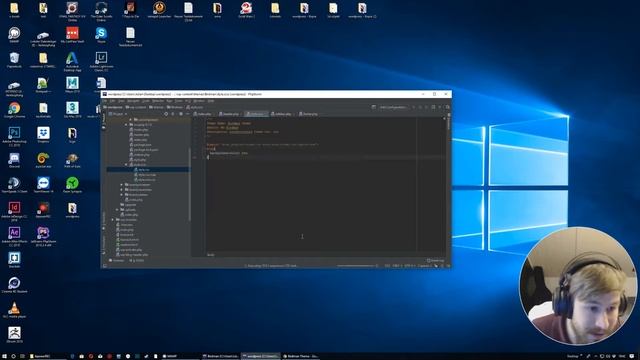Open the Help menu in PhpStorm

point(211,101)
